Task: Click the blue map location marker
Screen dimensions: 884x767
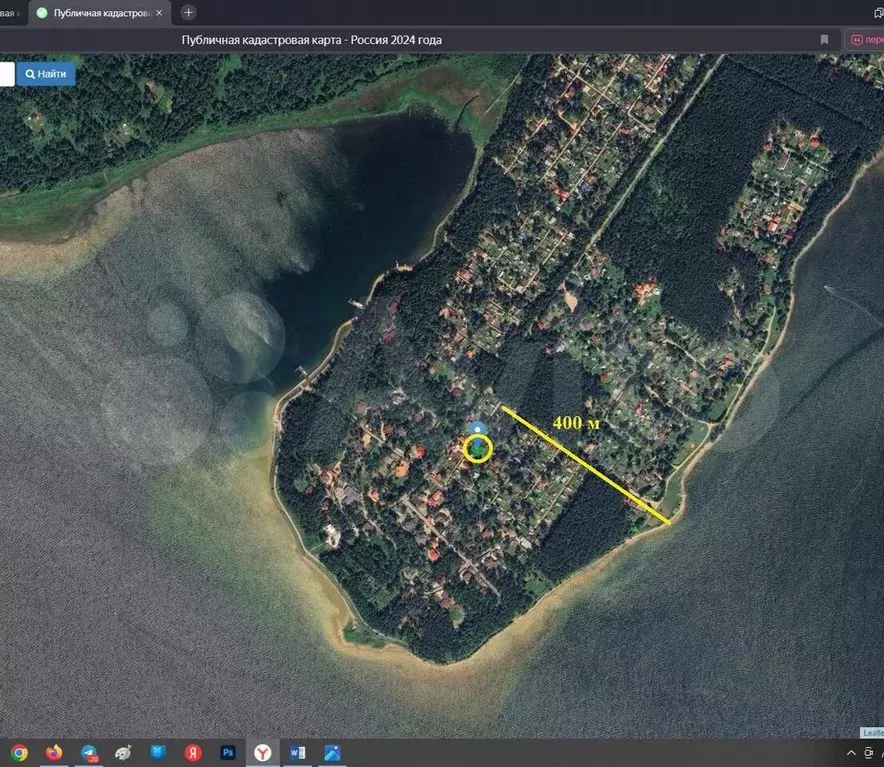Action: click(x=479, y=428)
